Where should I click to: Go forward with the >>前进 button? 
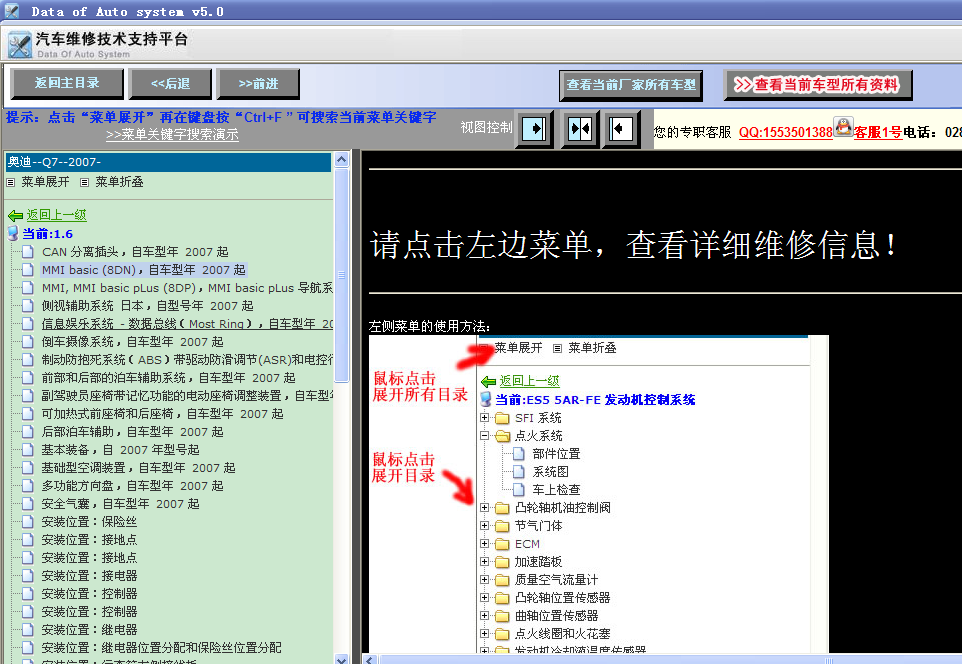tap(258, 83)
